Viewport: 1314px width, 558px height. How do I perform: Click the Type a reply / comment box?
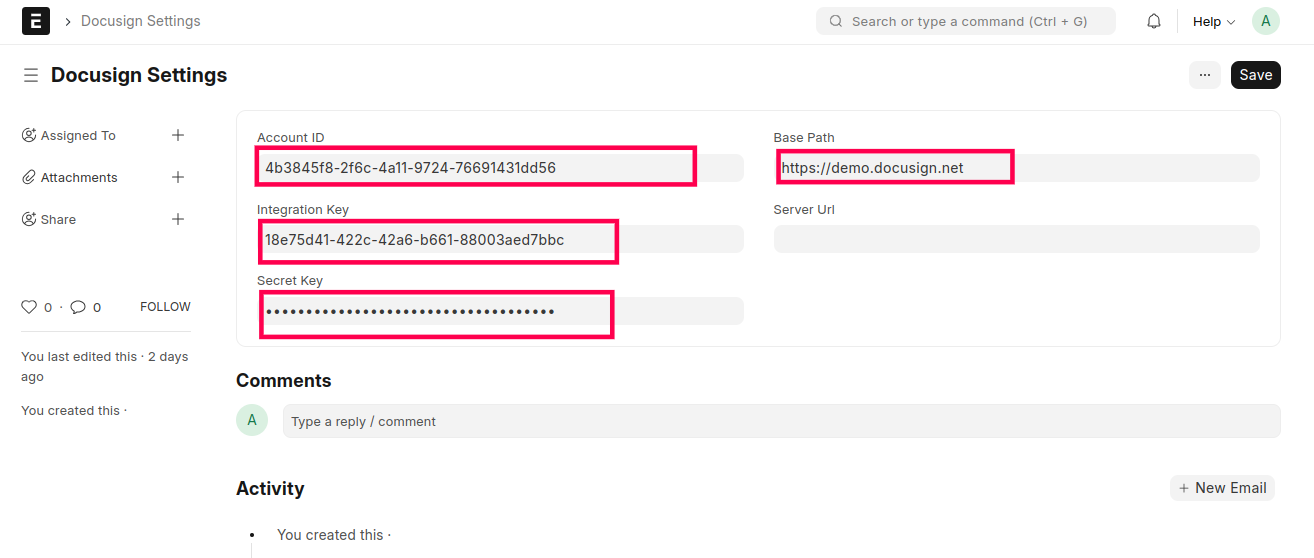point(781,421)
